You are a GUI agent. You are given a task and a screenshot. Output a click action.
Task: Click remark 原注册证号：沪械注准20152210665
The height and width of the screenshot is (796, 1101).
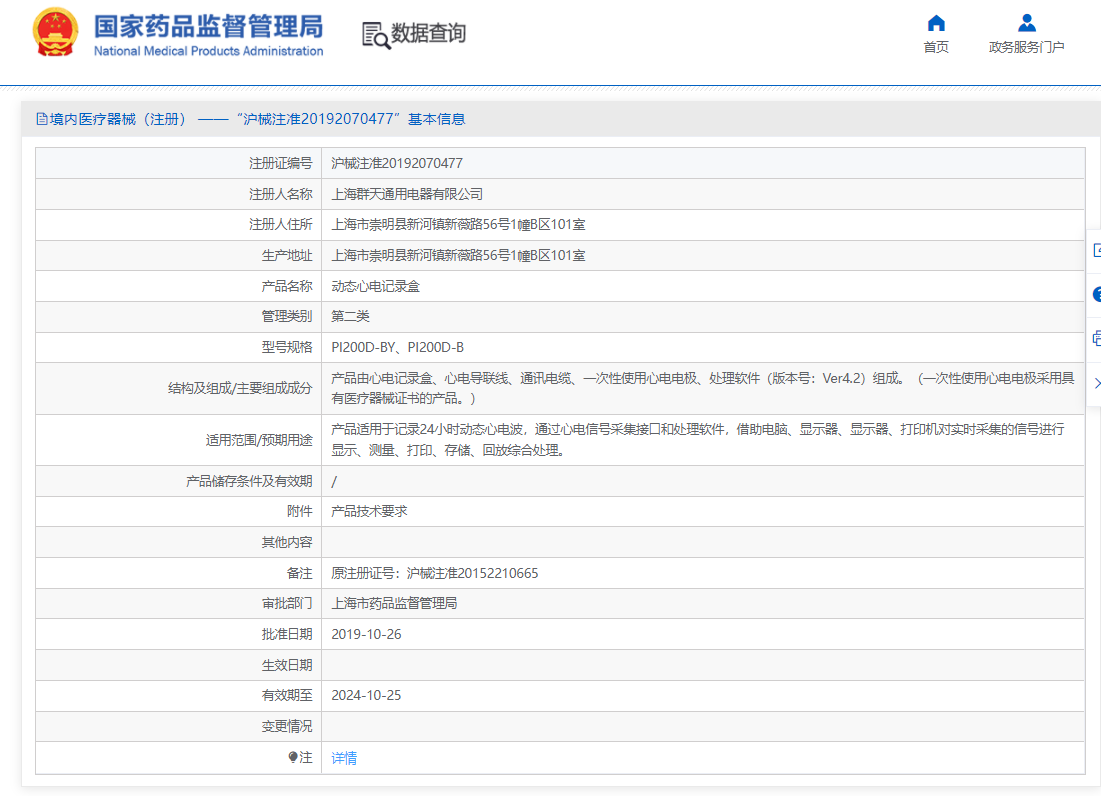[x=435, y=573]
